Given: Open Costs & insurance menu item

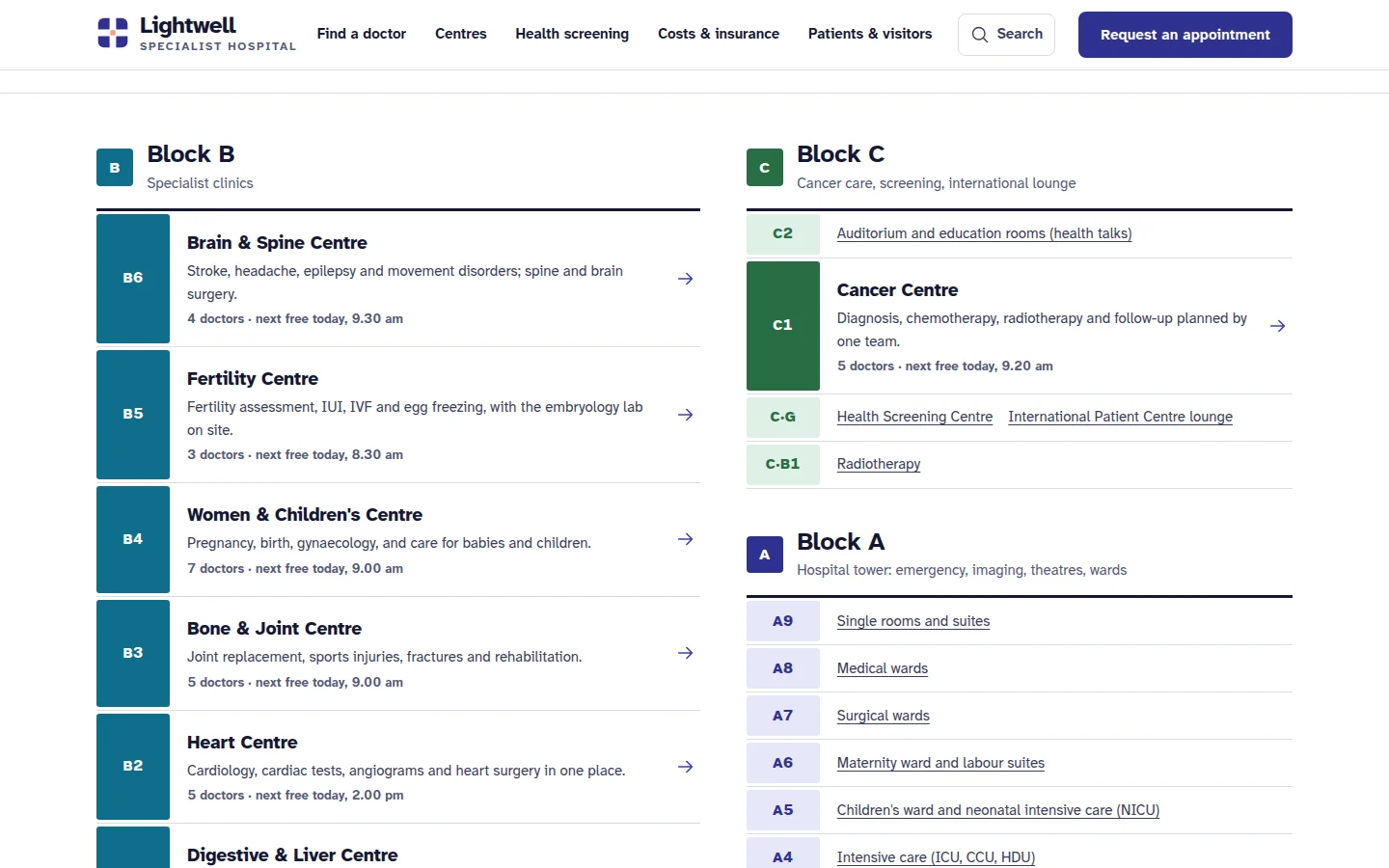Looking at the screenshot, I should (719, 34).
